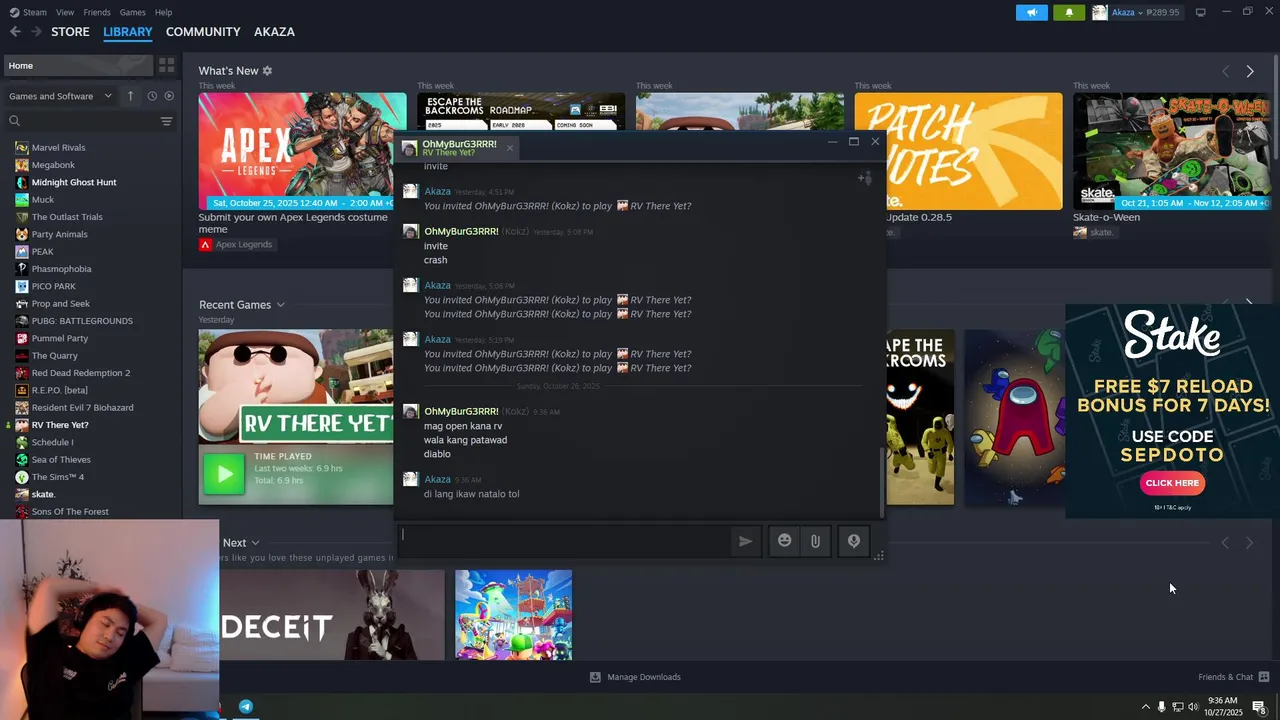Start voice chat microphone button
The image size is (1280, 720).
(854, 541)
